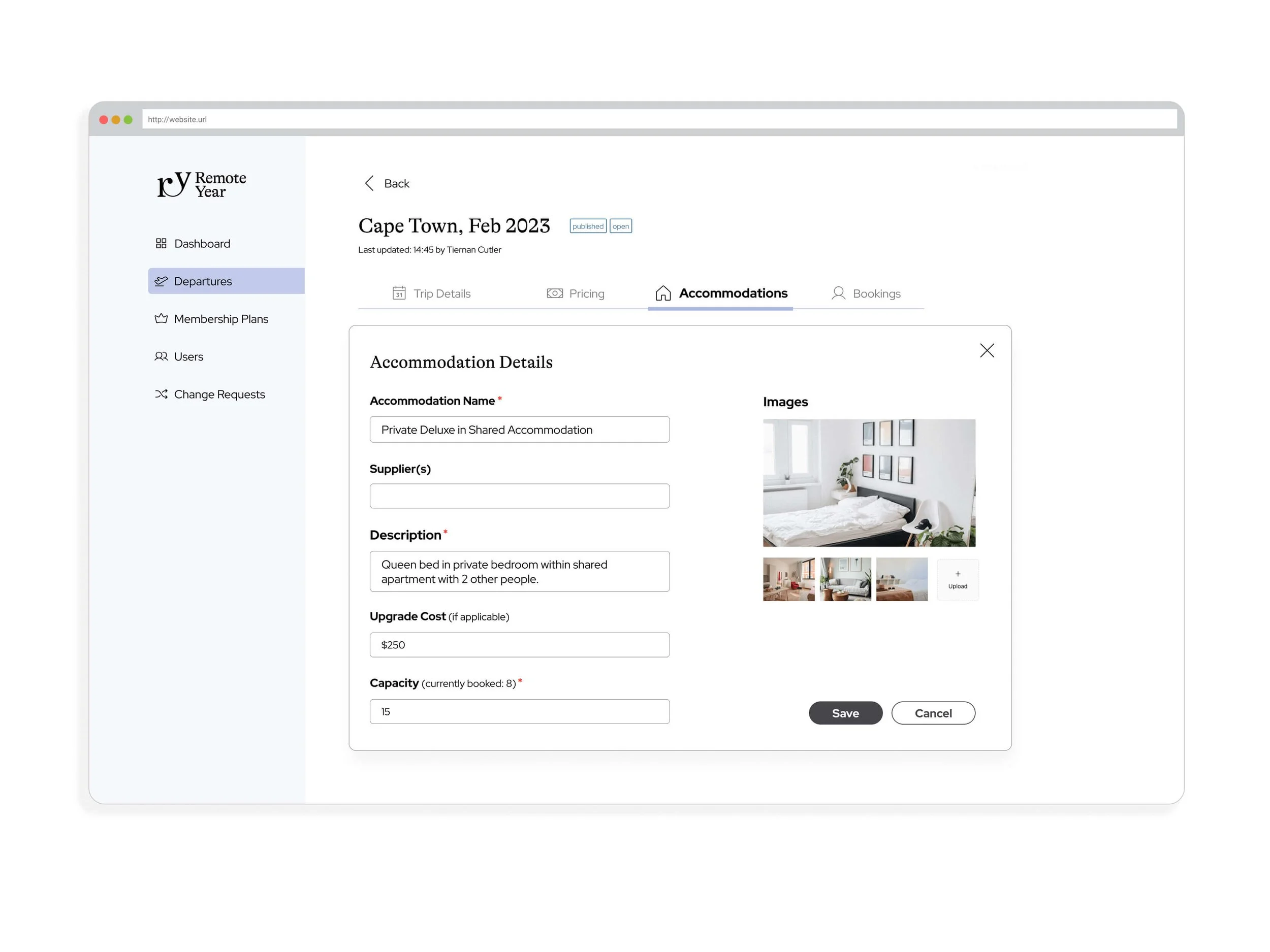Click the Back chevron arrow
This screenshot has width=1270, height=952.
pyautogui.click(x=370, y=183)
